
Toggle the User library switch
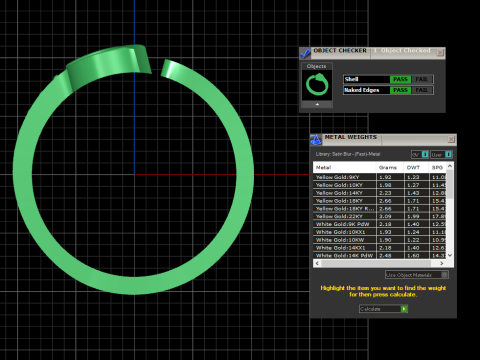441,154
